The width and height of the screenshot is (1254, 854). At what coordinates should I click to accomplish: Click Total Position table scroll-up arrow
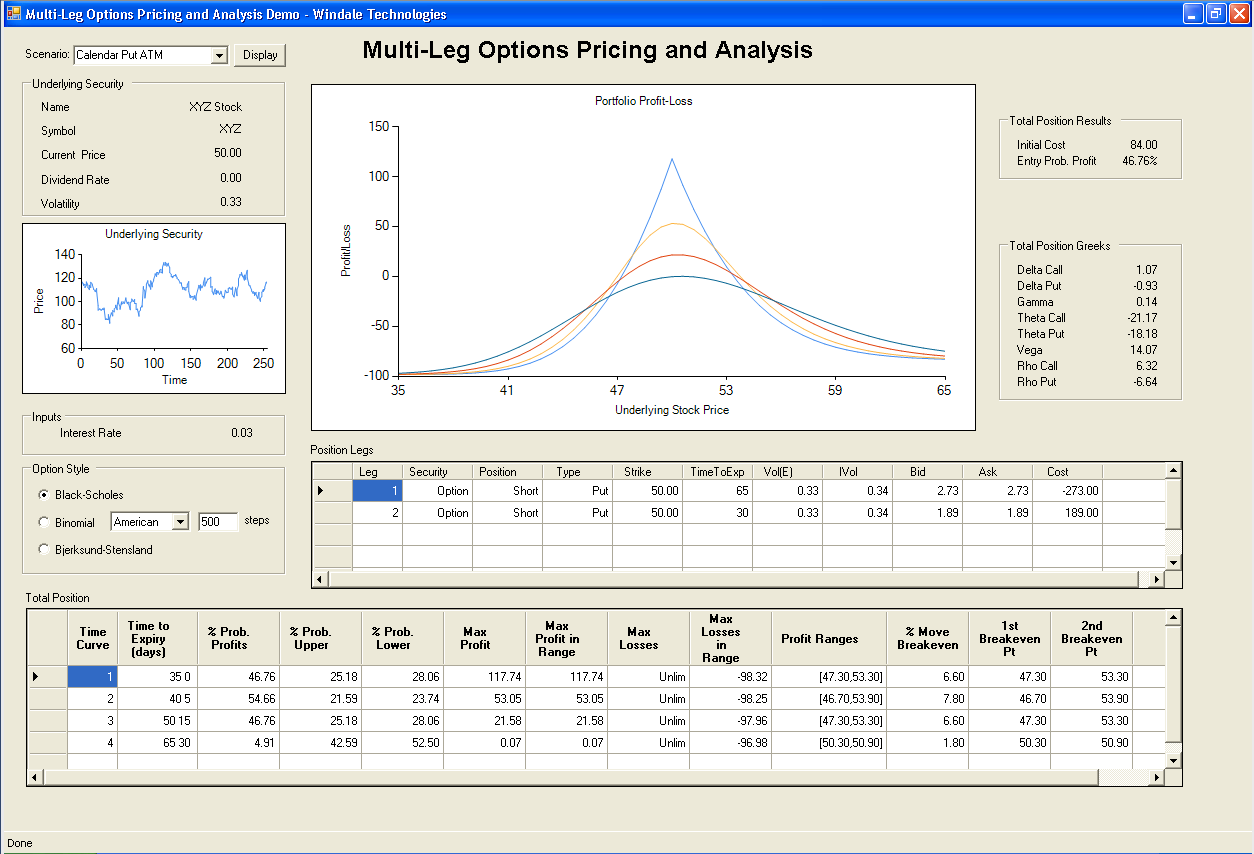pyautogui.click(x=1174, y=618)
